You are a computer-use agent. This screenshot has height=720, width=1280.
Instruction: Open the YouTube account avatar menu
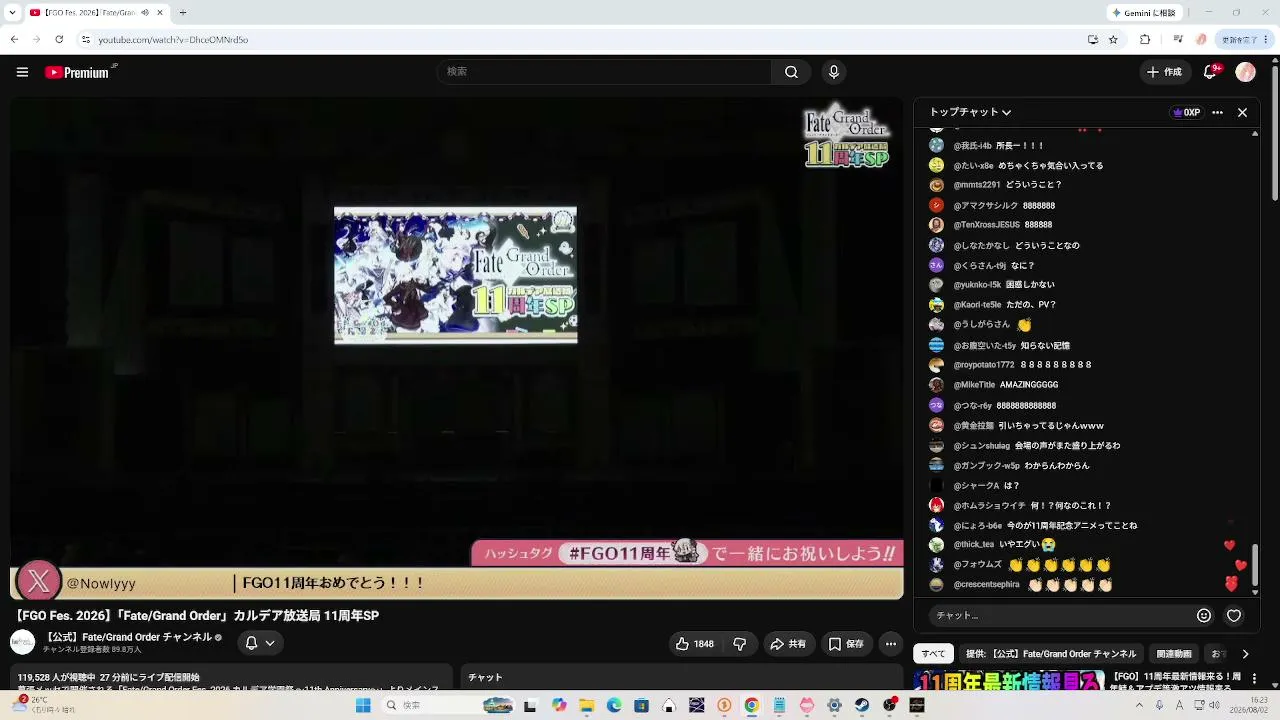point(1245,72)
